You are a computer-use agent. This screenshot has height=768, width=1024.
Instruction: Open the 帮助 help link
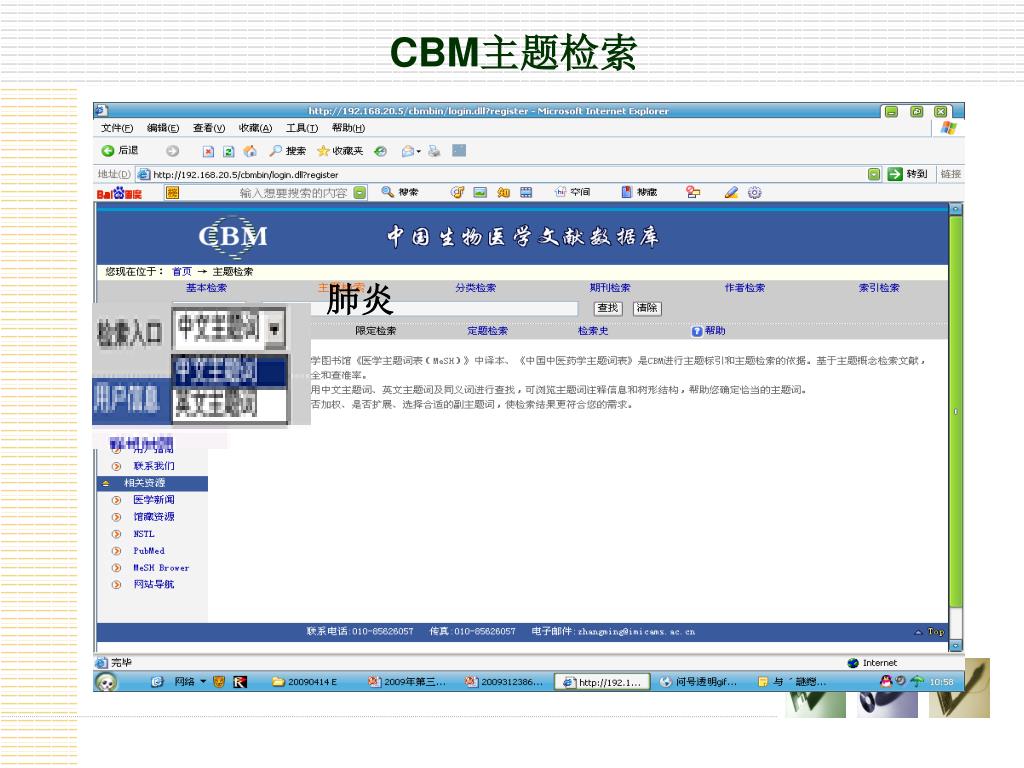click(709, 331)
